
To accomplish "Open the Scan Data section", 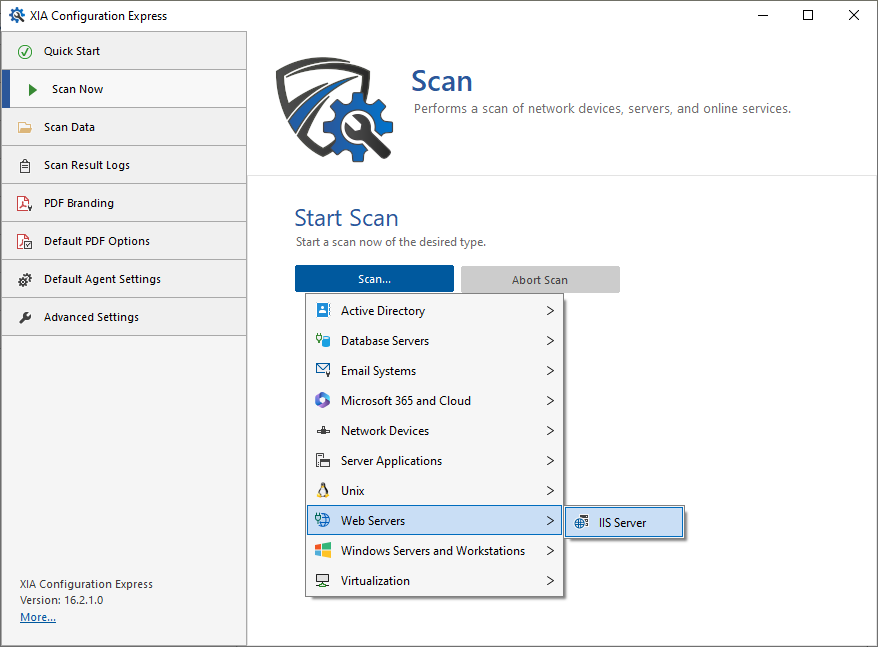I will coord(124,127).
